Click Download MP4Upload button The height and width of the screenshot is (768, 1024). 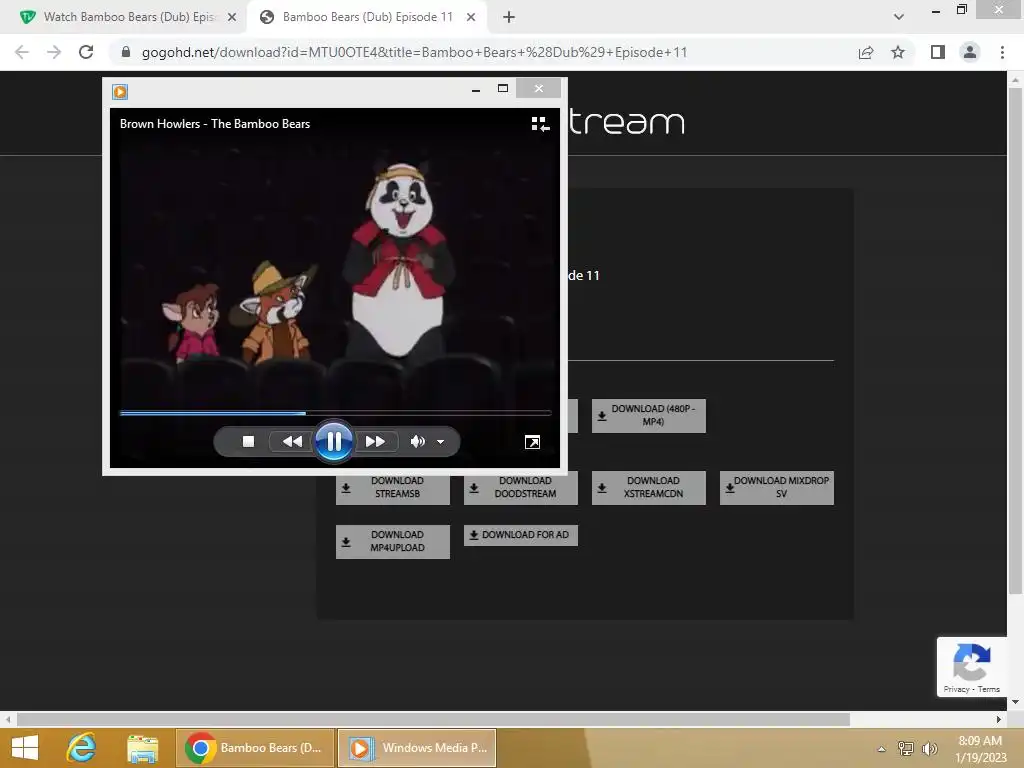[x=392, y=541]
